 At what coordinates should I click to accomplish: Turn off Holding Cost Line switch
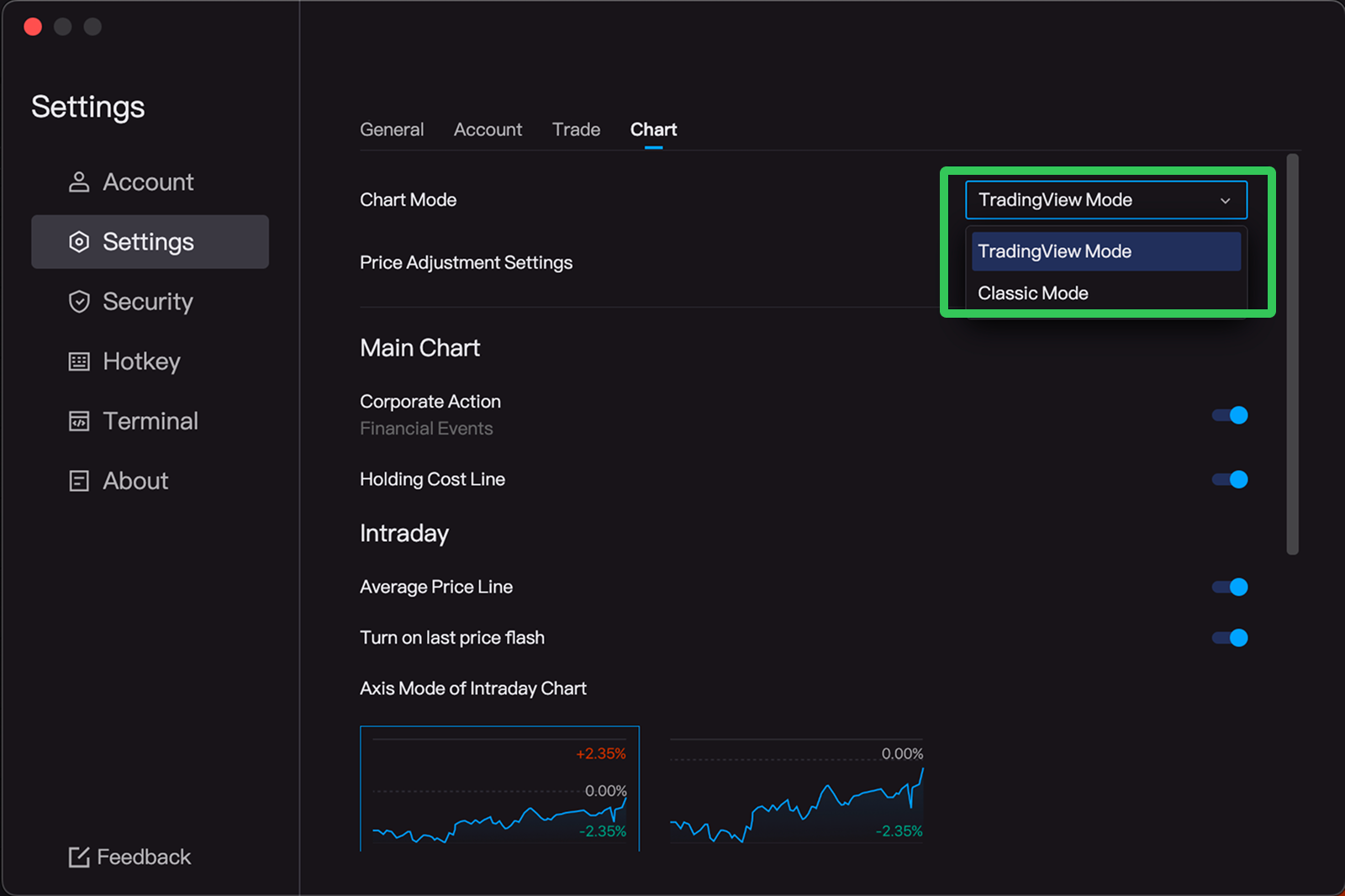[x=1229, y=479]
